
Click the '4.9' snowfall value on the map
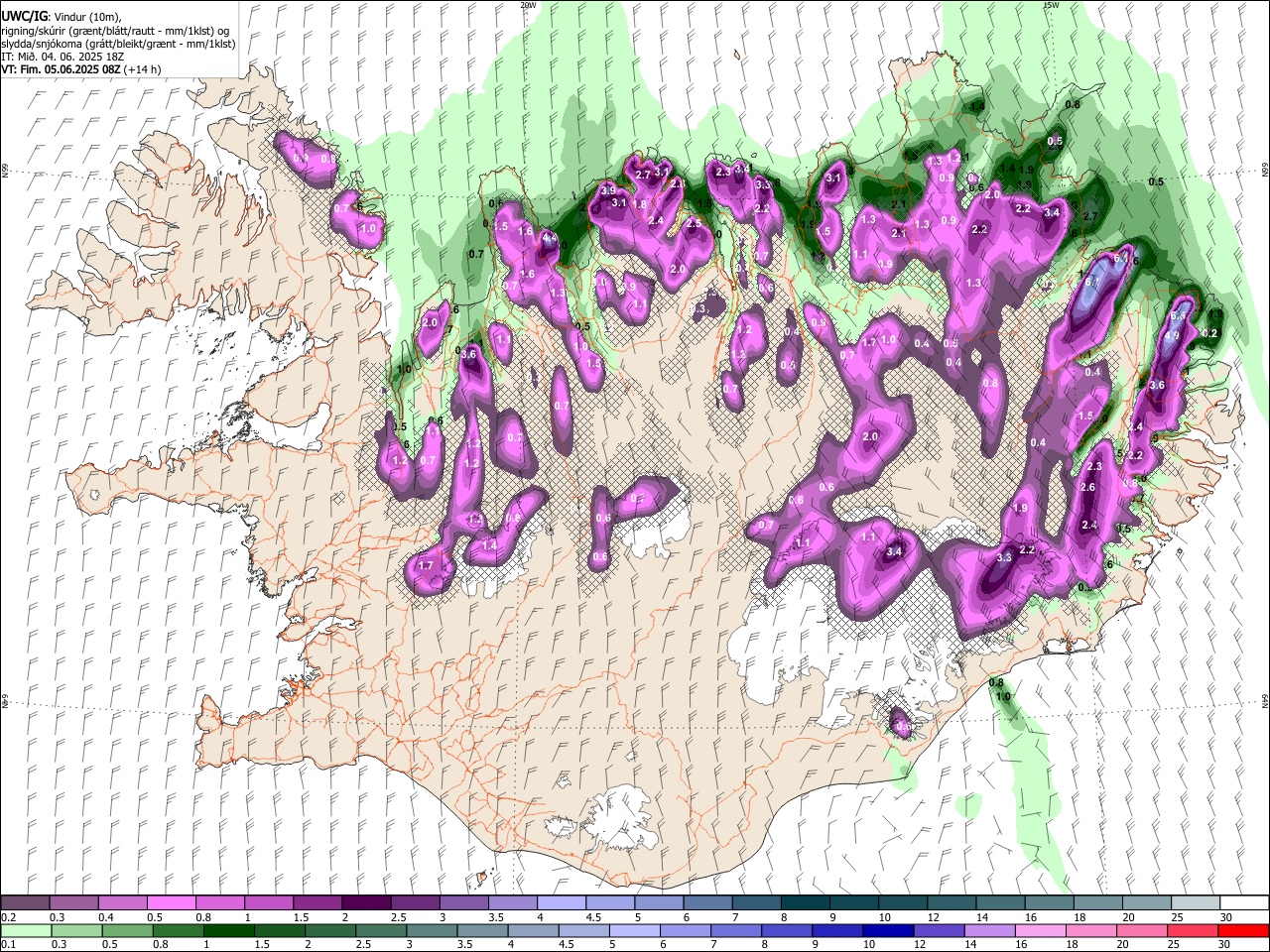[1172, 335]
